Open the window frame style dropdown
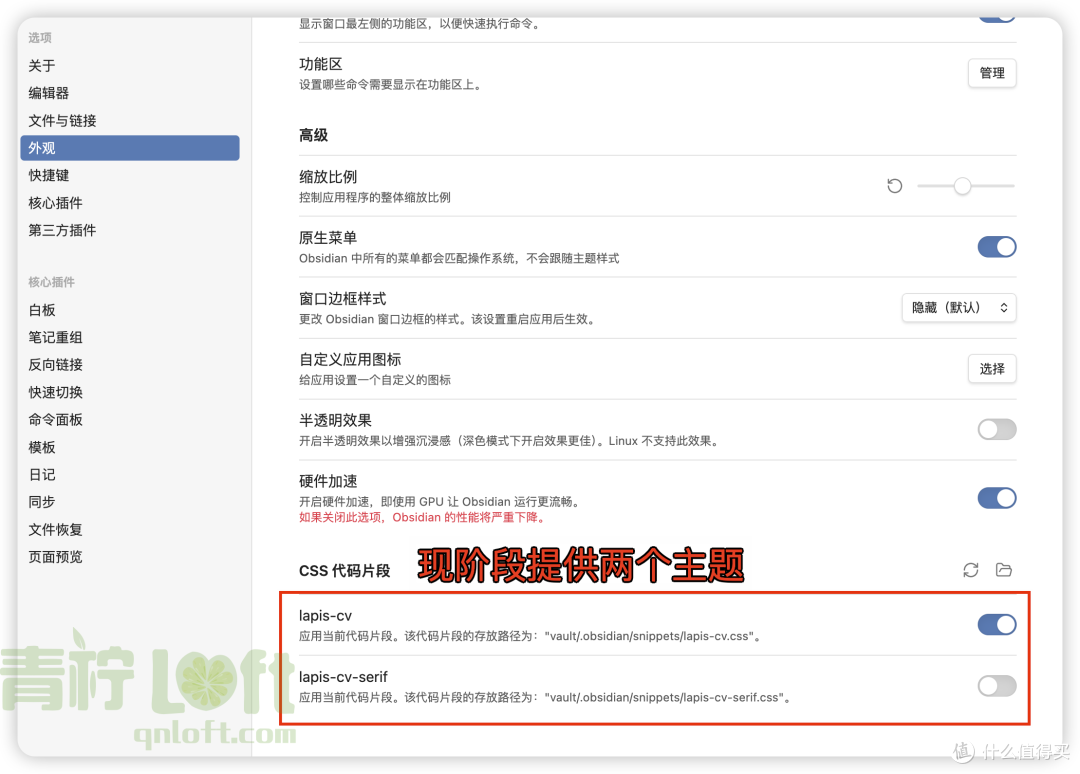Viewport: 1080px width, 774px height. point(959,308)
